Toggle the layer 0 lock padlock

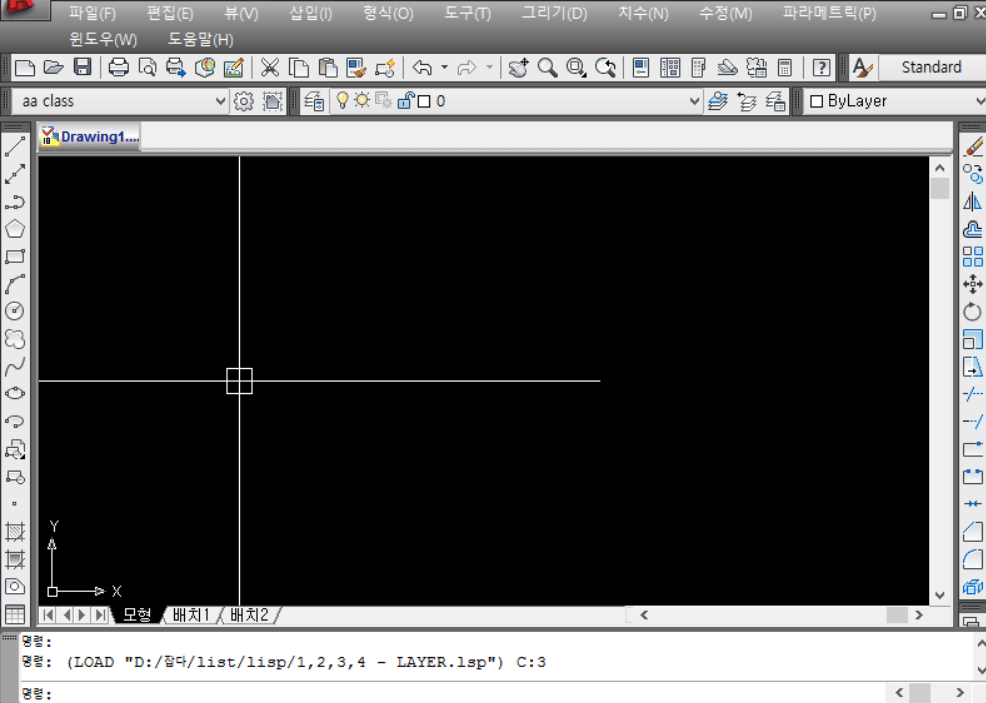tap(406, 101)
